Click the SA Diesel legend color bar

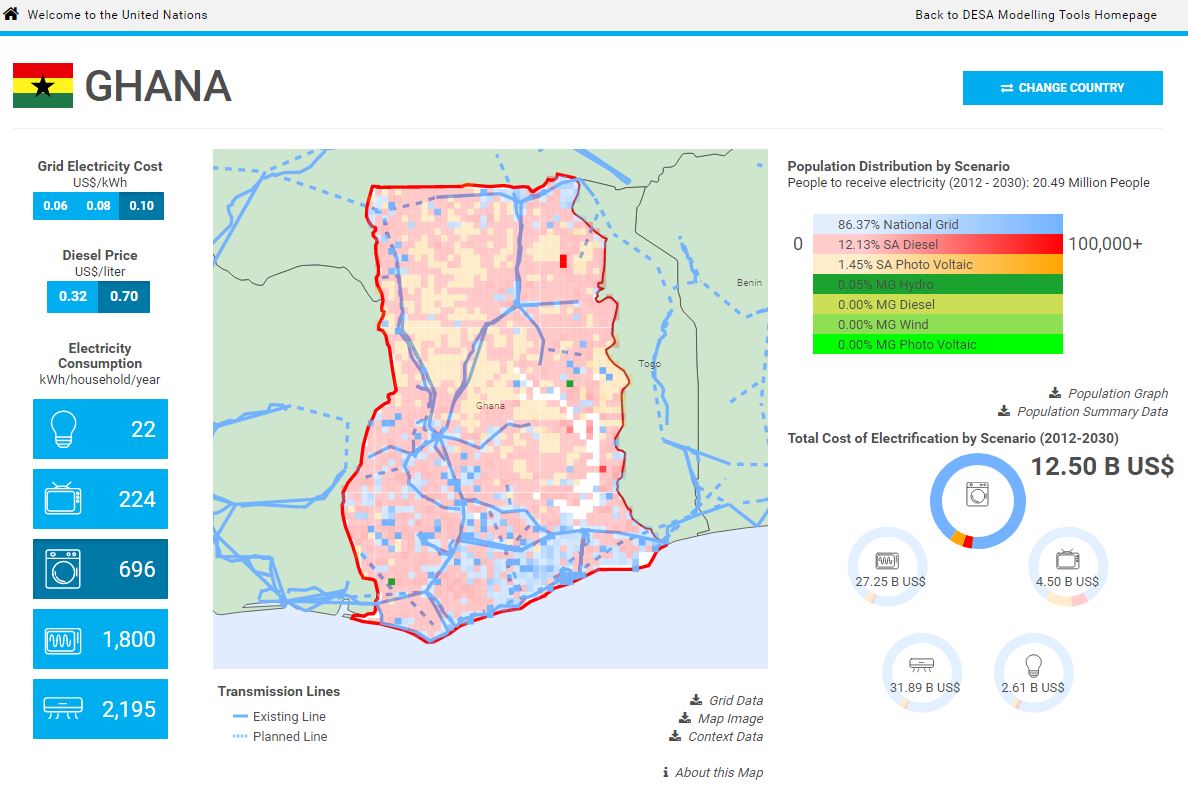(x=937, y=245)
